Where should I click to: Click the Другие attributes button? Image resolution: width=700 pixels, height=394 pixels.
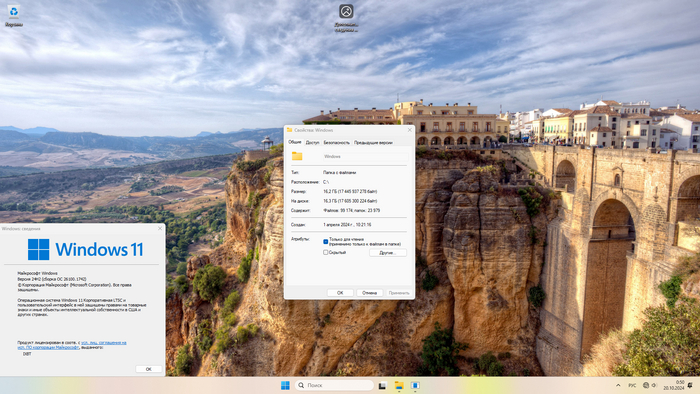(388, 253)
